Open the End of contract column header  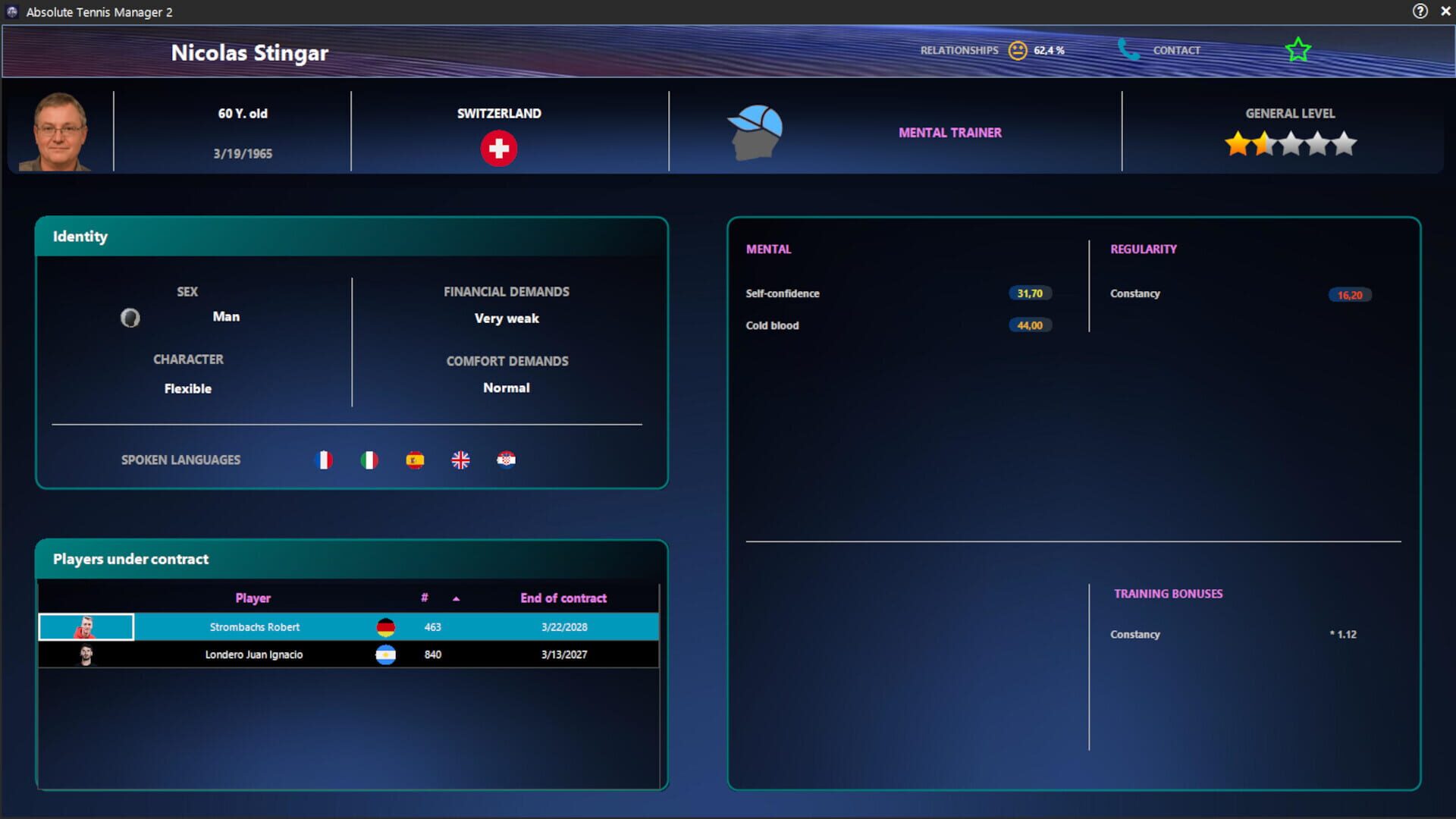pos(563,598)
